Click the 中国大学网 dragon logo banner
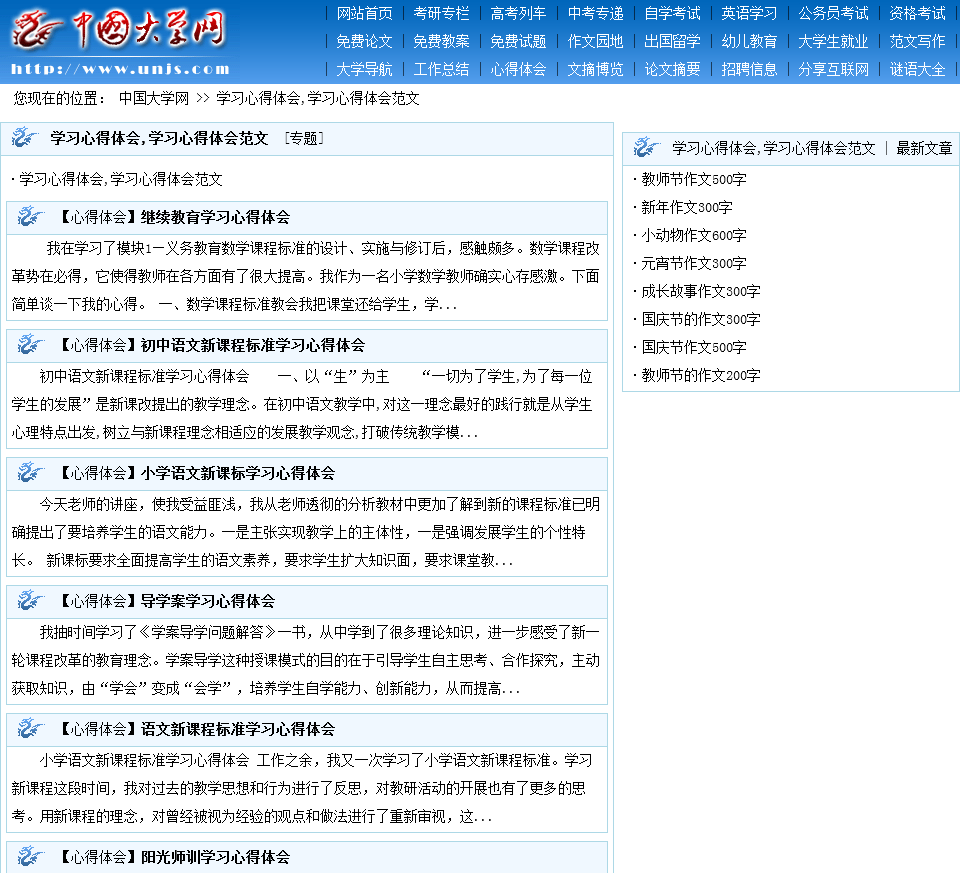Viewport: 960px width, 873px height. pos(119,41)
